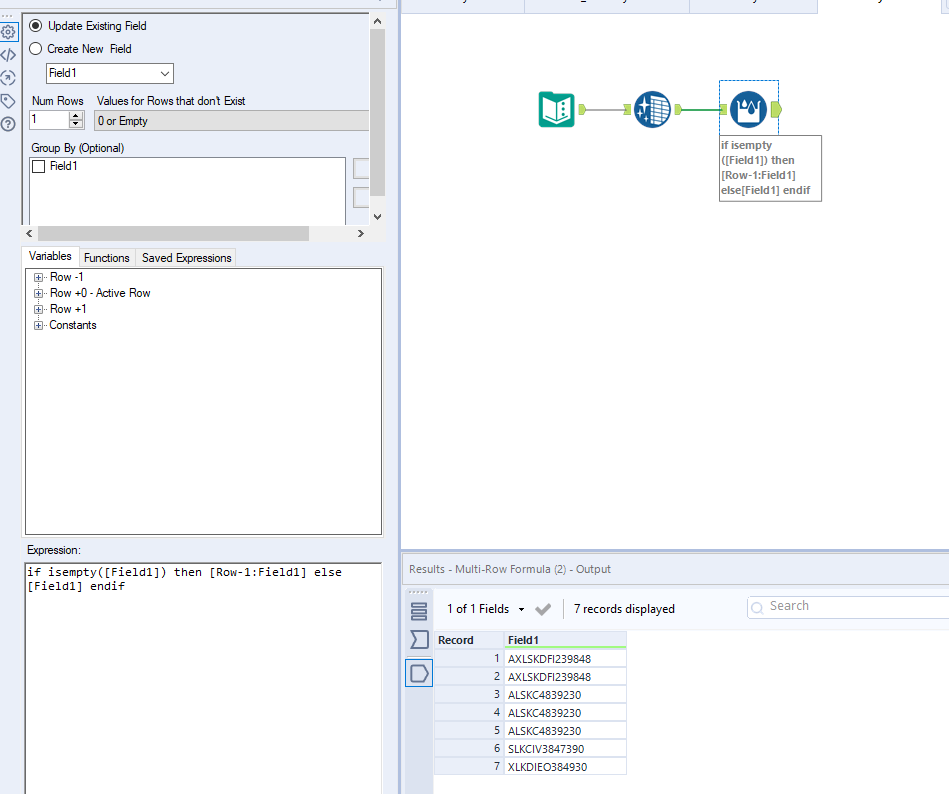Select the output anchor icon in Results pane

click(x=418, y=673)
